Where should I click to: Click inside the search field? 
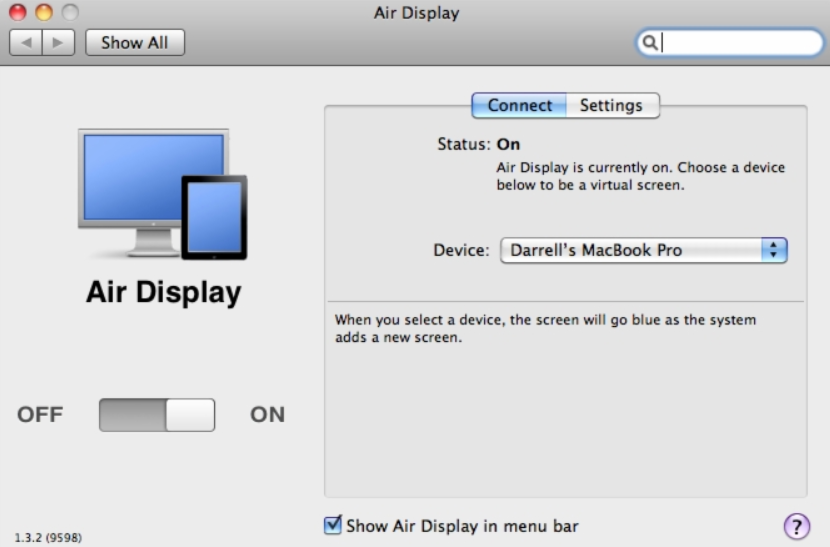click(x=729, y=42)
